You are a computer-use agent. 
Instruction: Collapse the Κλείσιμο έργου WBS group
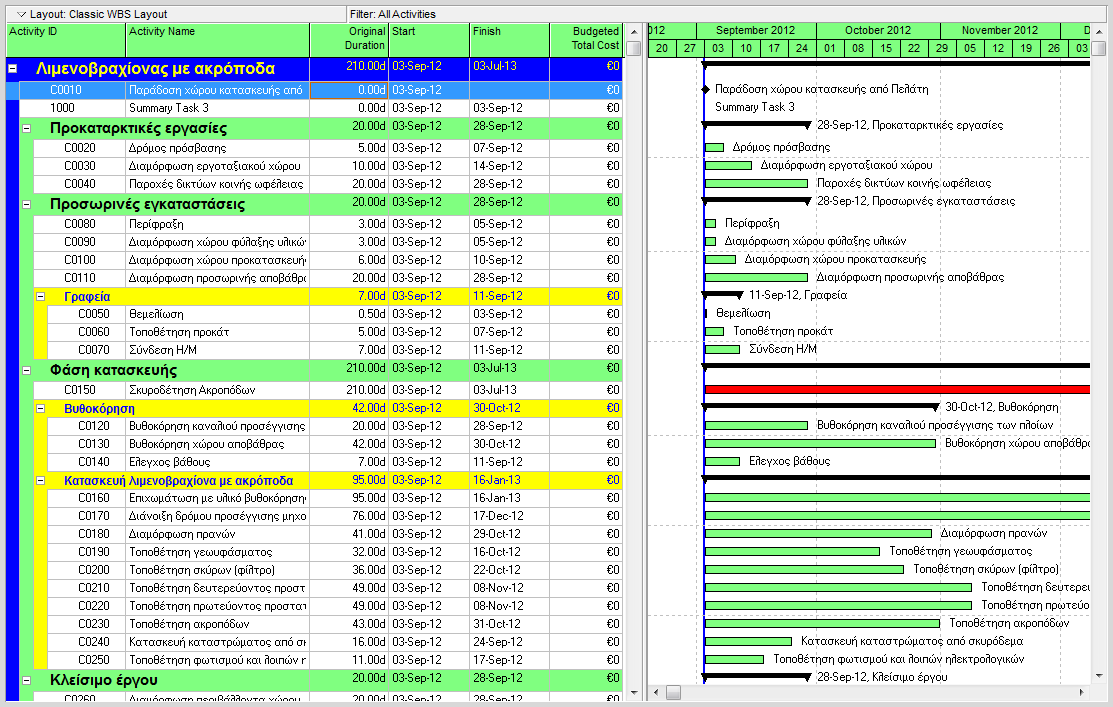pyautogui.click(x=26, y=680)
